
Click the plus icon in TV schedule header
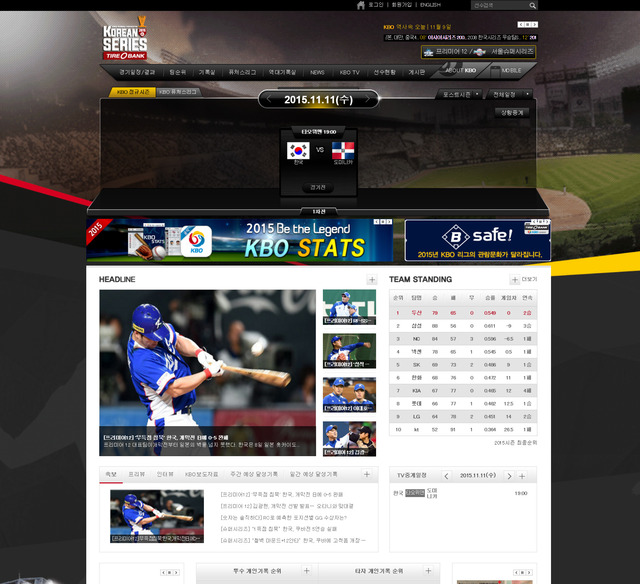[x=522, y=476]
